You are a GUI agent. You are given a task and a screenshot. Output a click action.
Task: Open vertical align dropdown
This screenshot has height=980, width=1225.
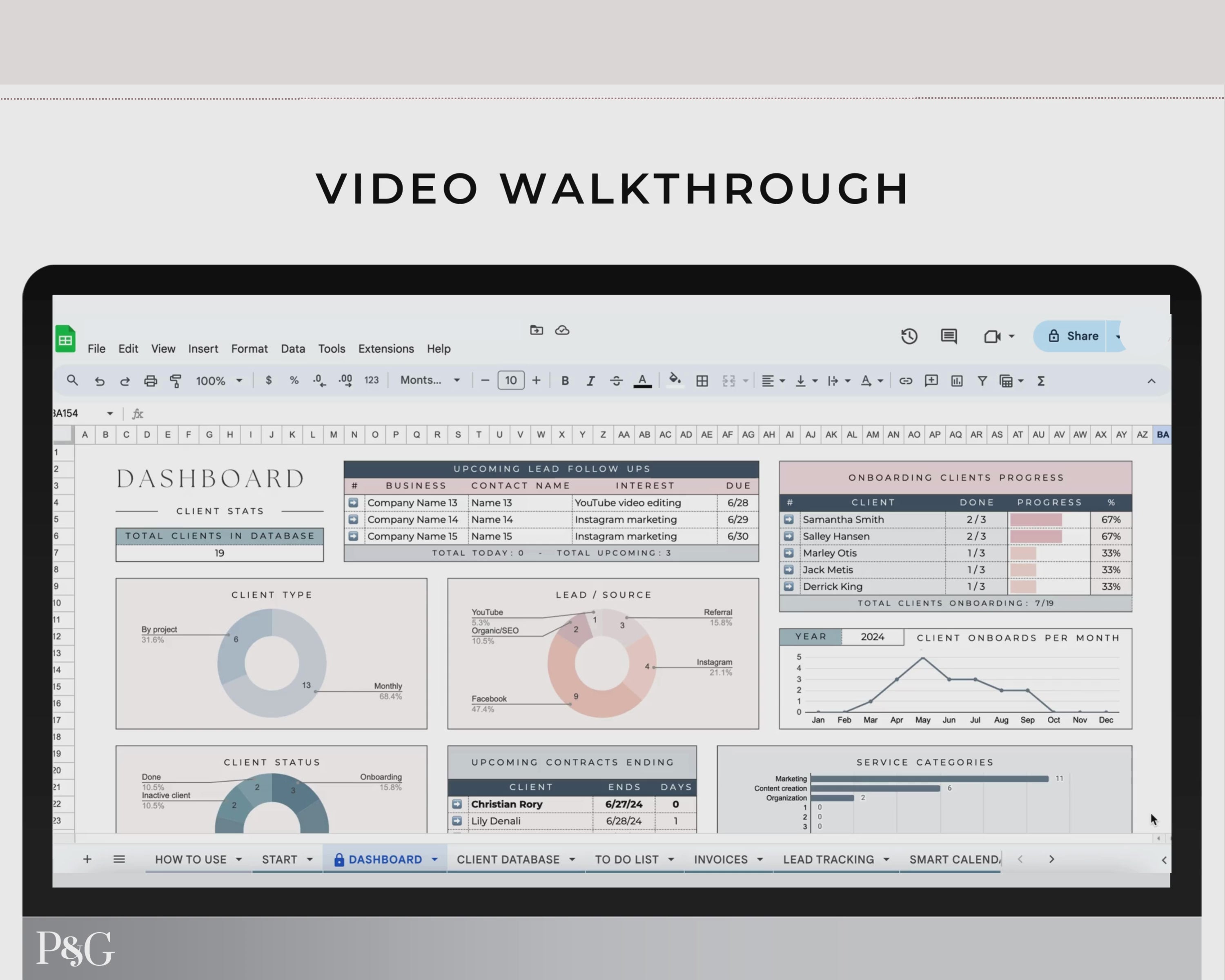806,381
